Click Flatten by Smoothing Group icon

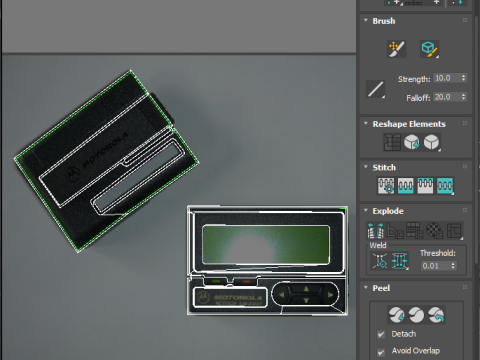point(415,231)
